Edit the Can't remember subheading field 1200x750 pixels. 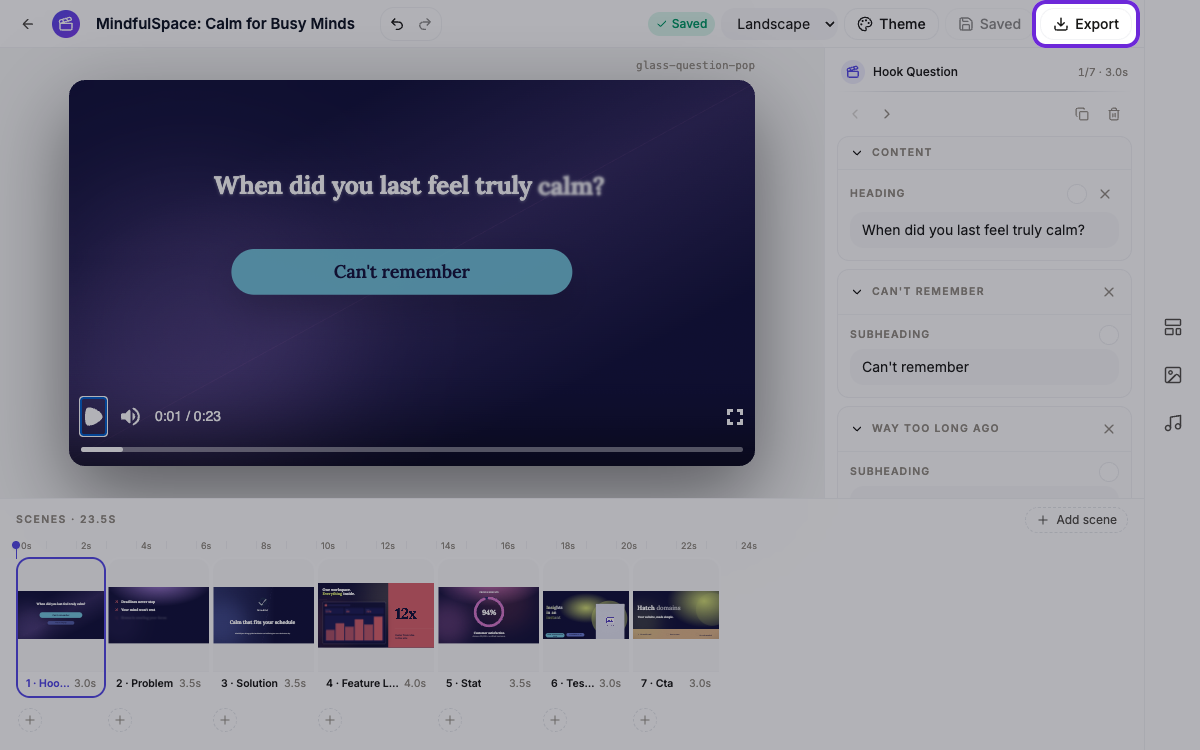(984, 367)
